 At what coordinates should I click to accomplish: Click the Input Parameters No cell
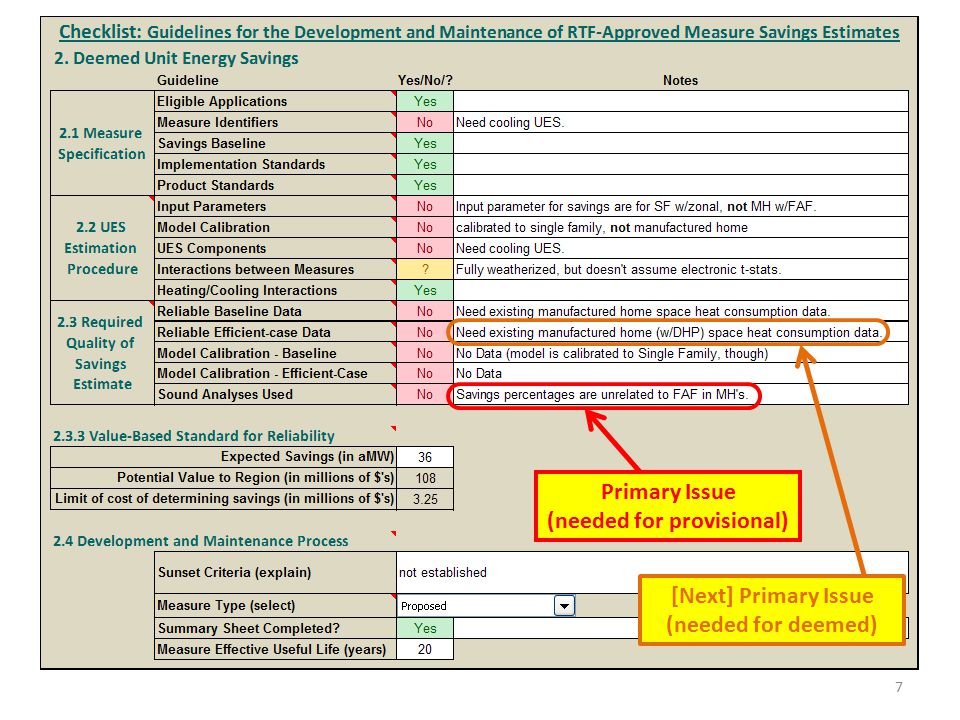pos(425,206)
